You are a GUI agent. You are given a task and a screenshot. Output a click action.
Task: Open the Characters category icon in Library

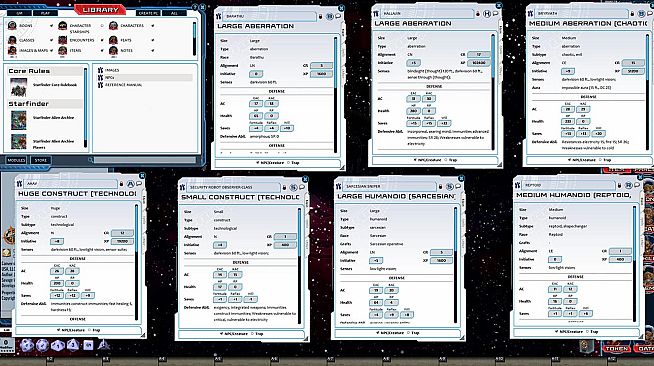click(113, 26)
